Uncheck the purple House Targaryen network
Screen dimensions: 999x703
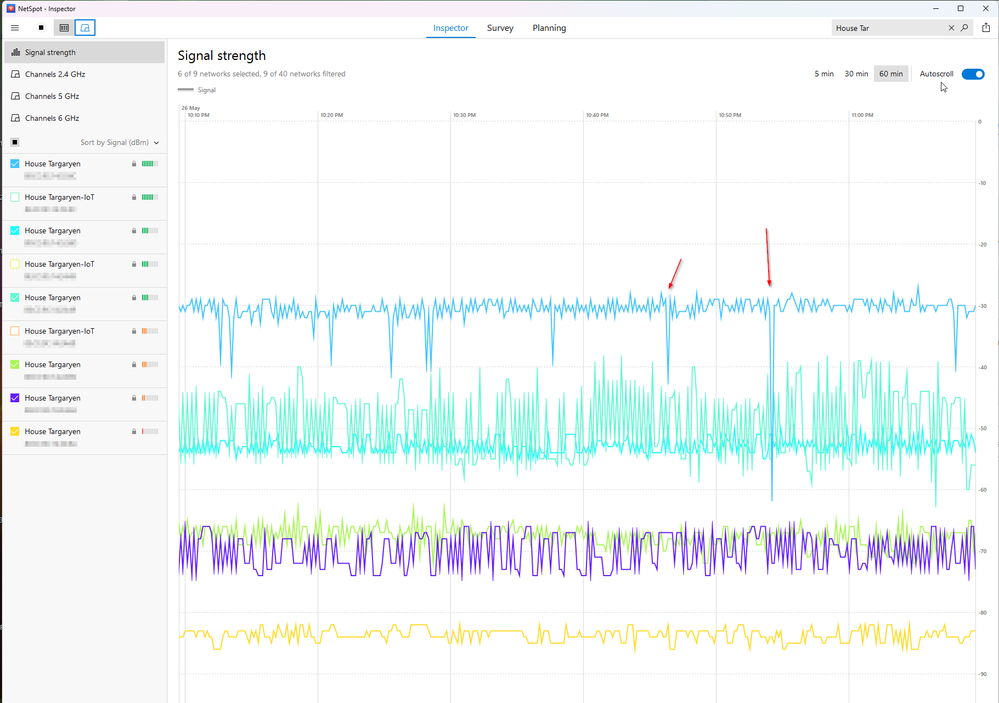15,398
